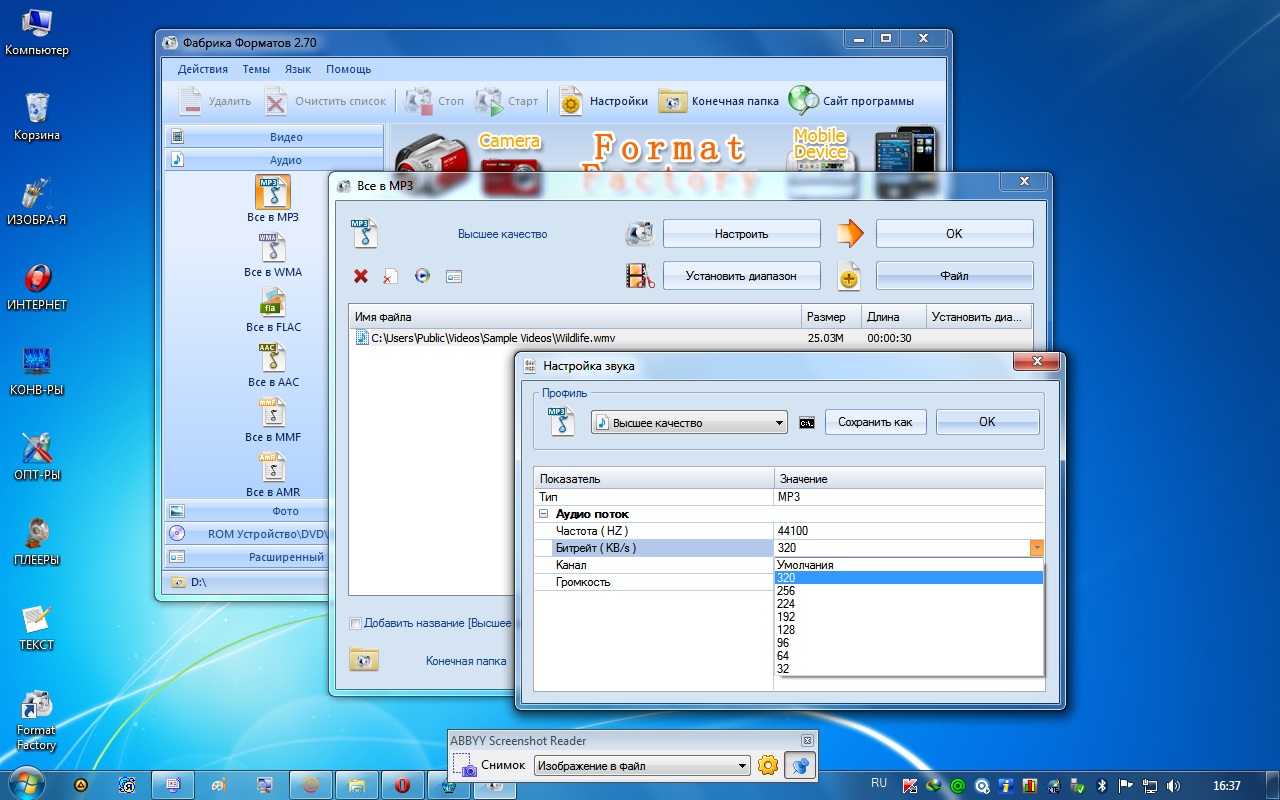
Task: Open Сайт программы from the toolbar
Action: click(x=852, y=101)
